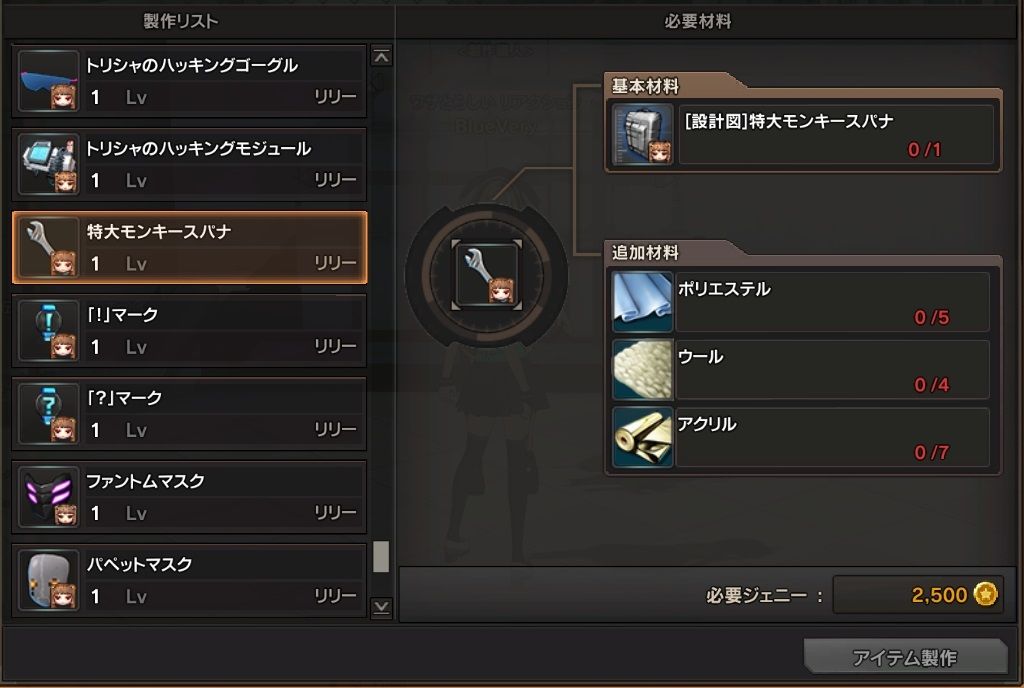Click the パペットマスク mask icon

49,580
